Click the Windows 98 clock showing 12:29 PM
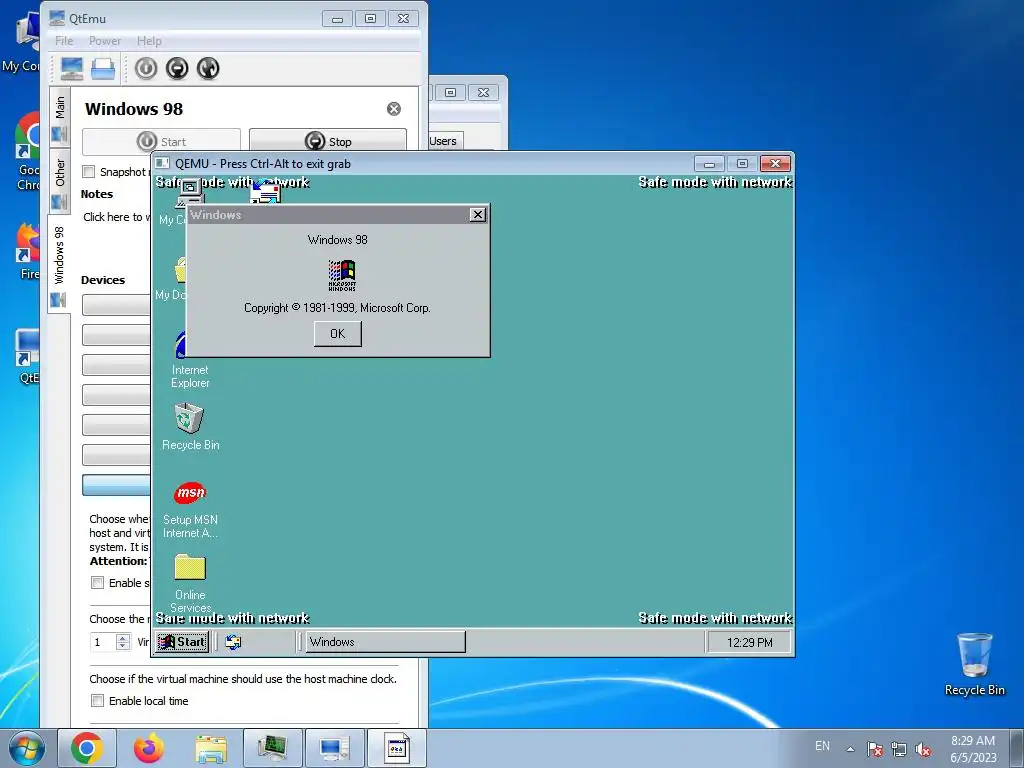This screenshot has width=1024, height=768. [x=749, y=643]
